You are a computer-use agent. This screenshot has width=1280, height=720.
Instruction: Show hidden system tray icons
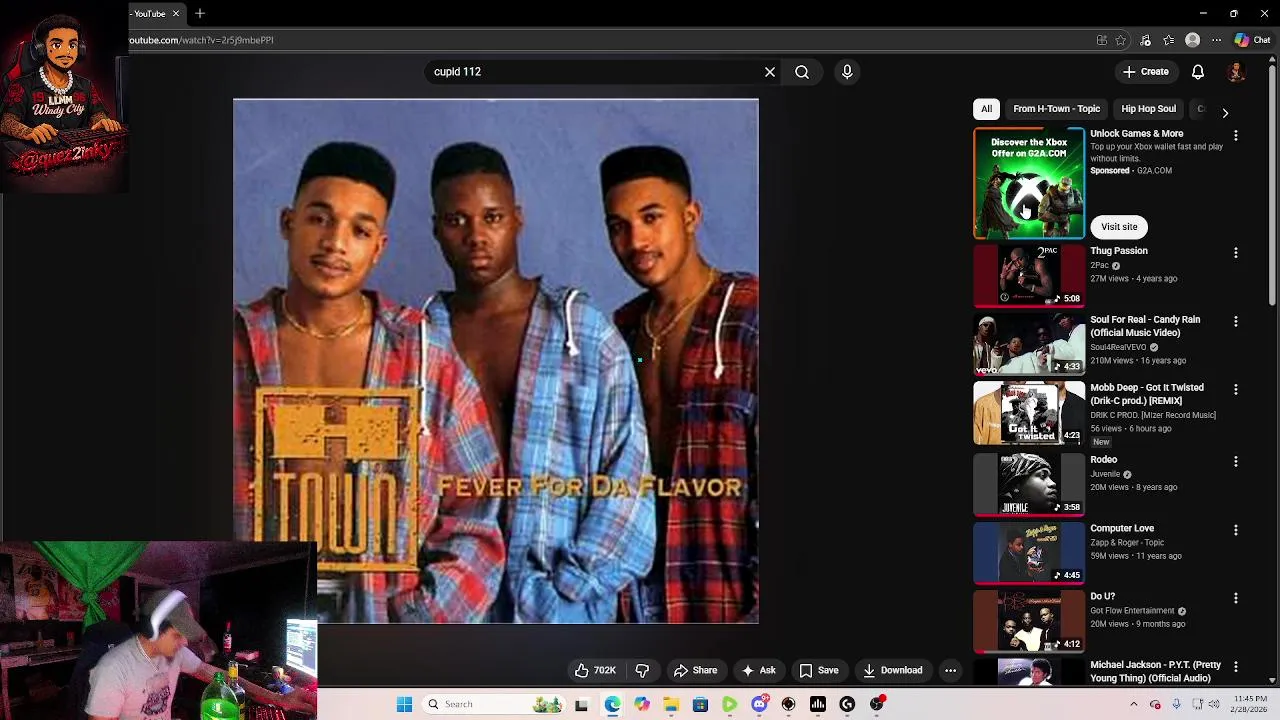[x=1133, y=704]
